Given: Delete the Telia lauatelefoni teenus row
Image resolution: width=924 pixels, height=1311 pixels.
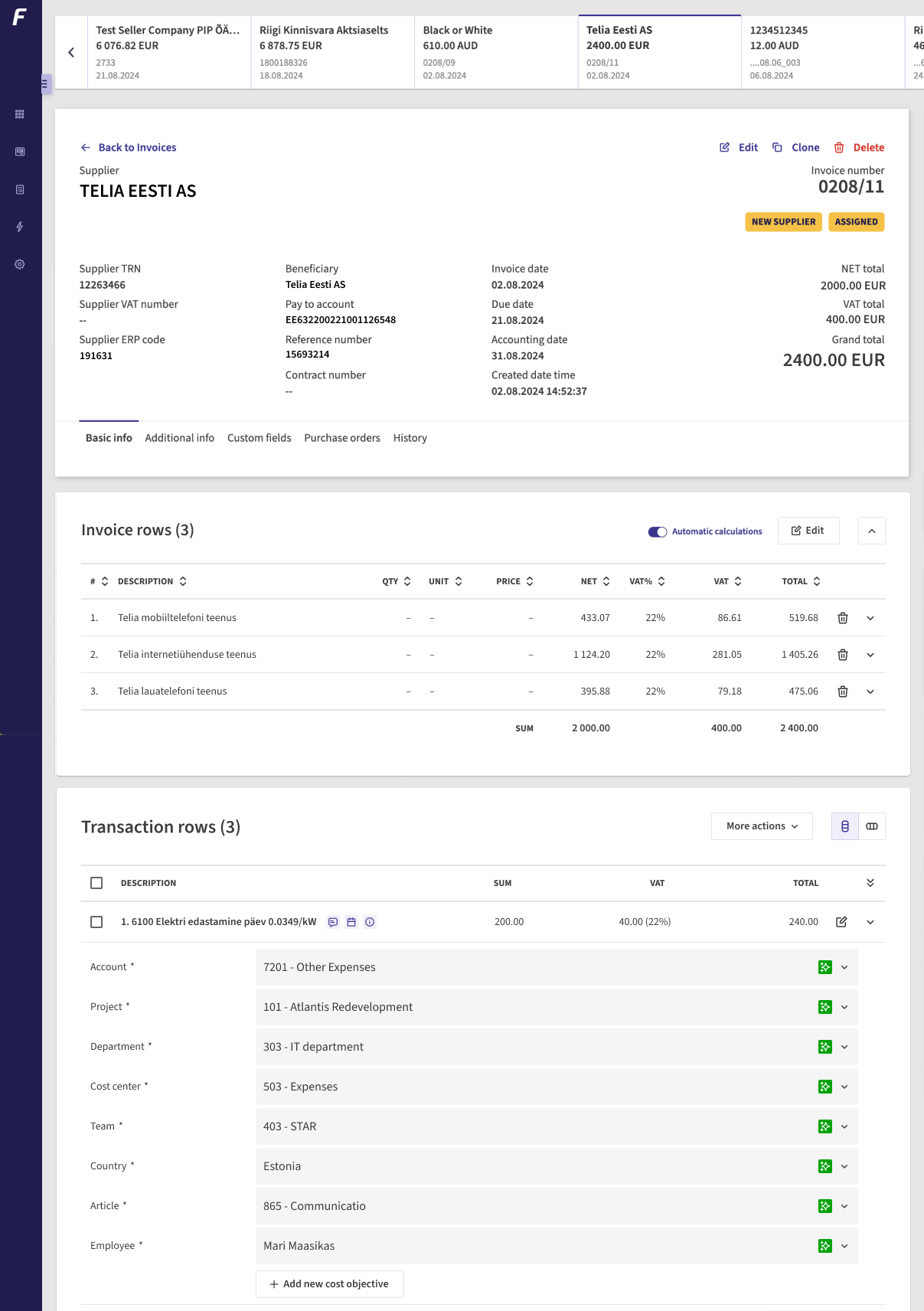Looking at the screenshot, I should coord(843,691).
